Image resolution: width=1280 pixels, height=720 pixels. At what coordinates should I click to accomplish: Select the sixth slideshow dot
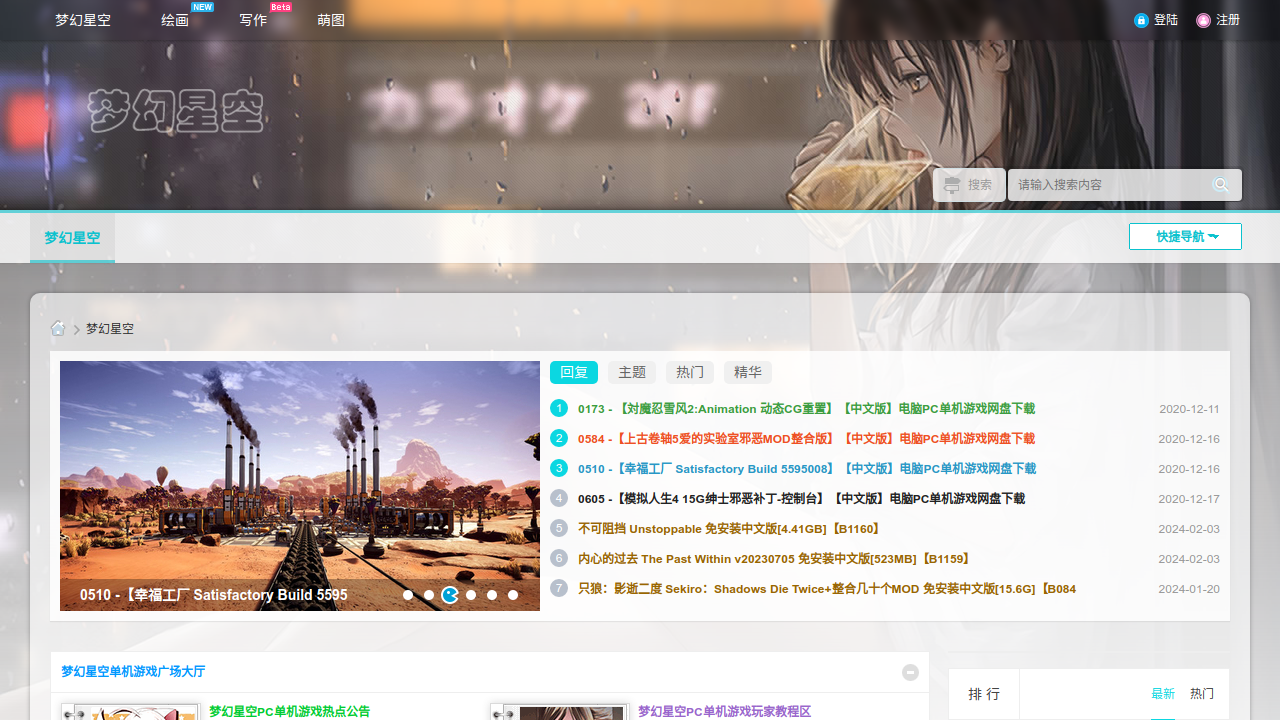click(x=513, y=595)
